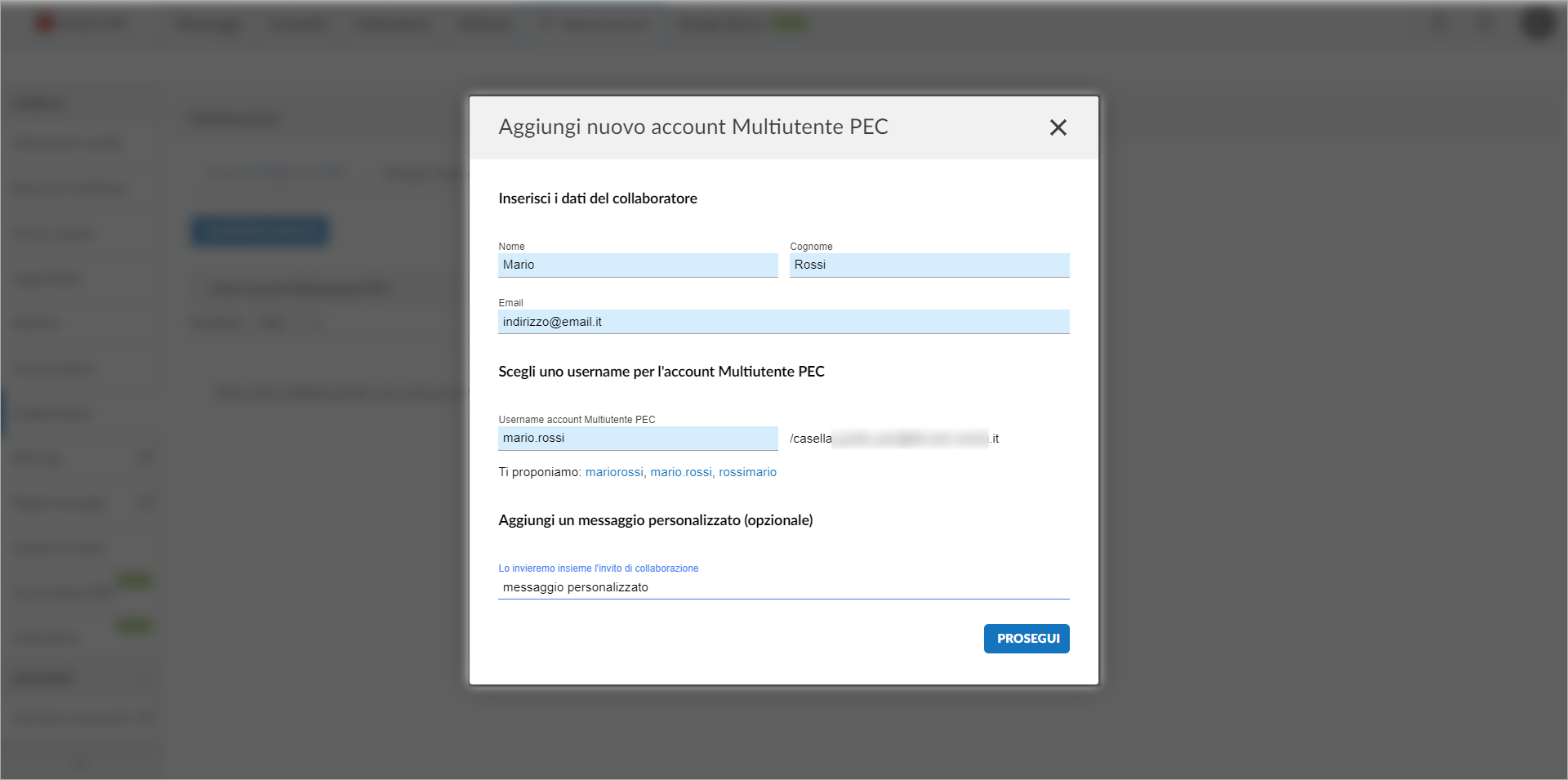
Task: Click the heading Aggiungi un messaggio personalizzato
Action: click(656, 520)
